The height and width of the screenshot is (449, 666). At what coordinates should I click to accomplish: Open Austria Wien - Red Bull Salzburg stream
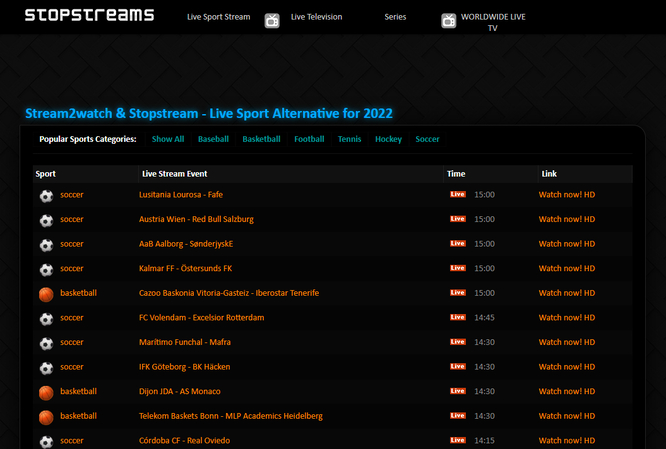[196, 219]
